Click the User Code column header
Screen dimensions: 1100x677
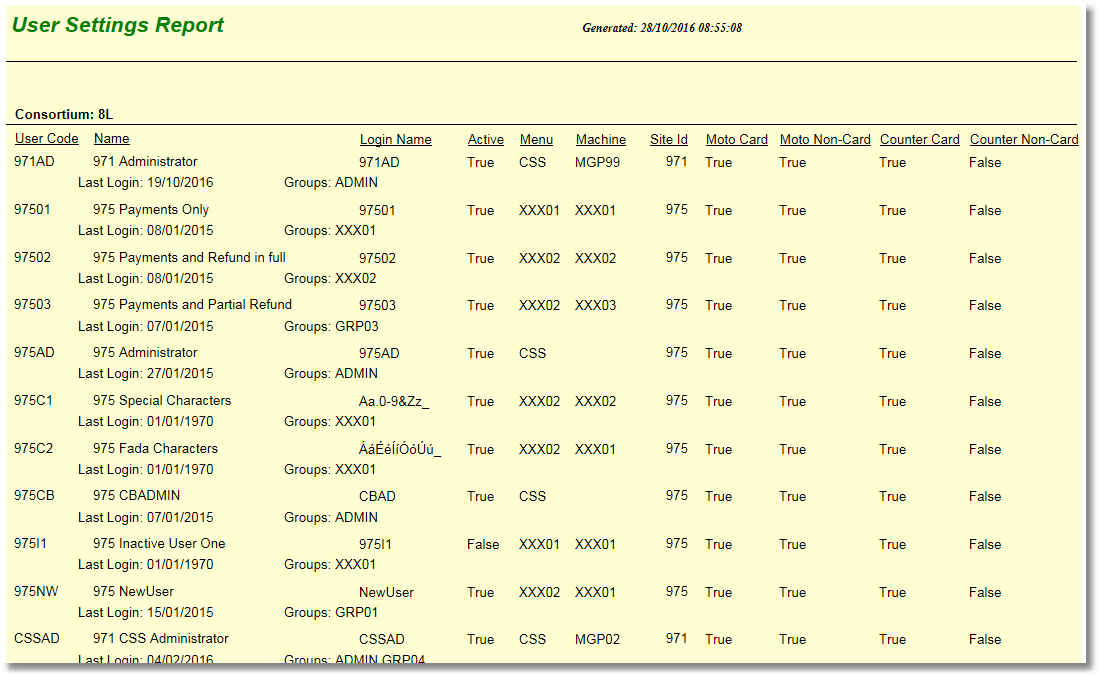(46, 139)
